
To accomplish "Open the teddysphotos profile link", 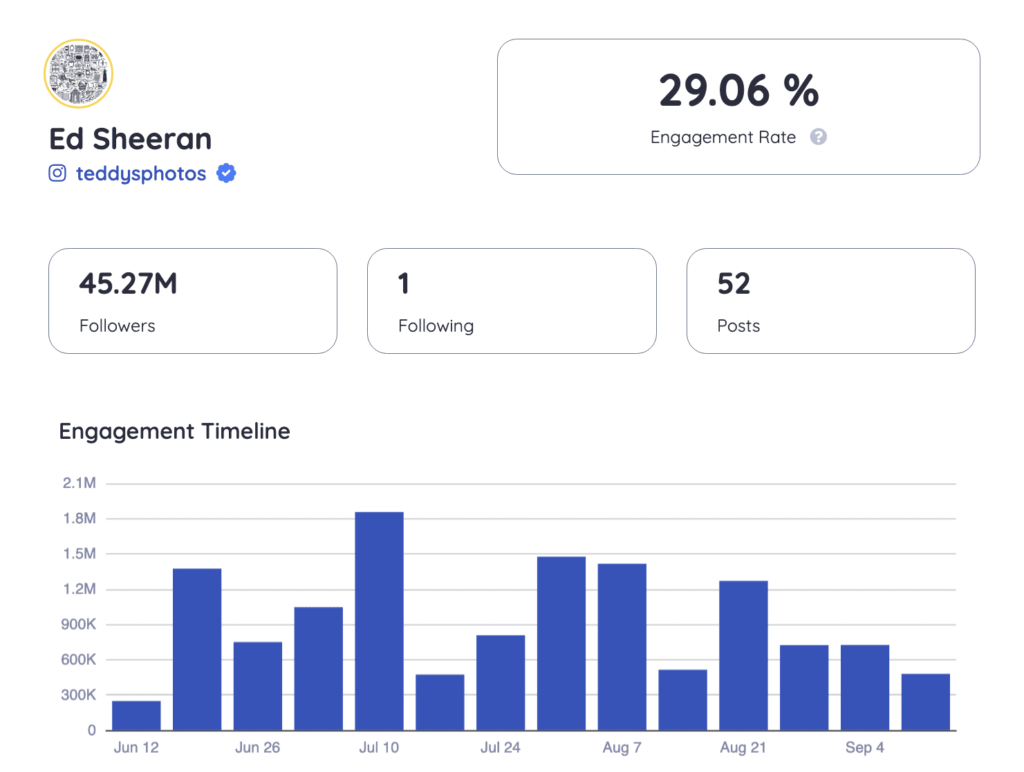I will (x=141, y=174).
